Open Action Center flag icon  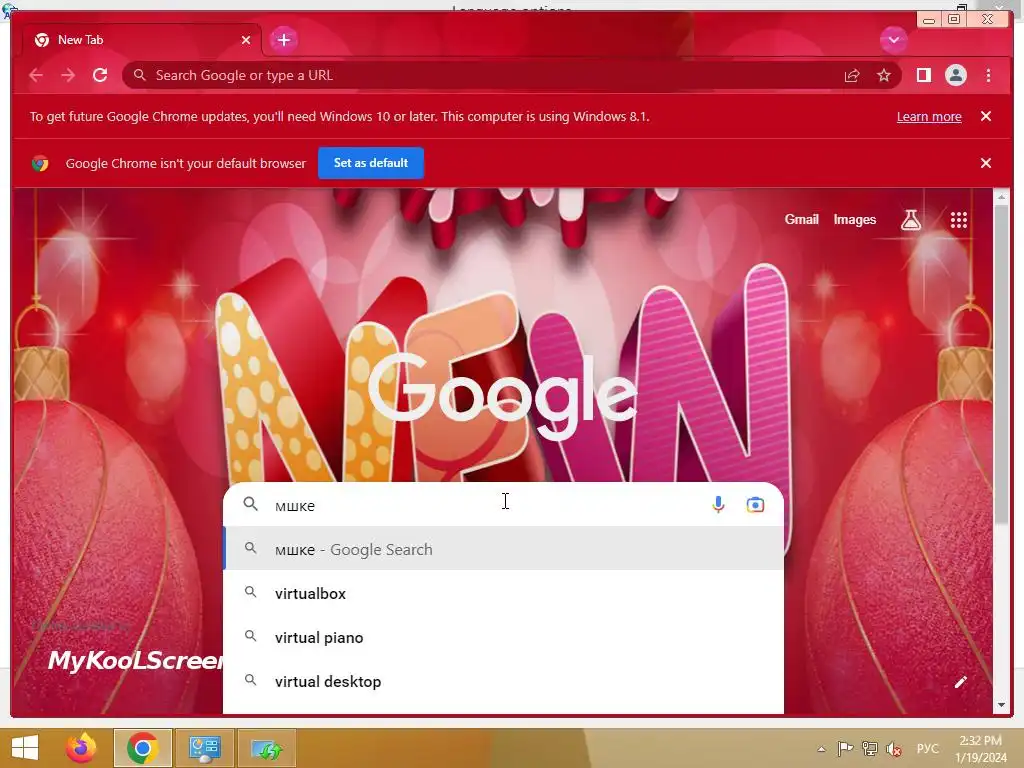pyautogui.click(x=845, y=749)
